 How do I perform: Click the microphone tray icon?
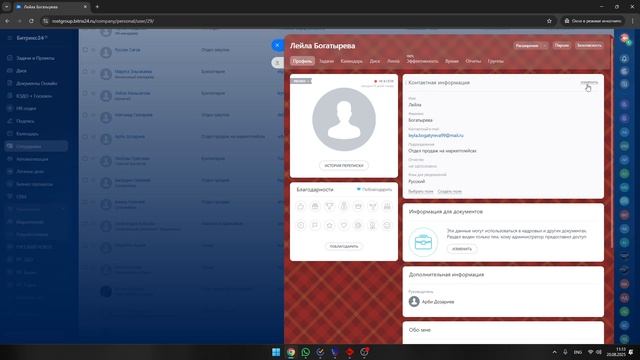pos(565,352)
